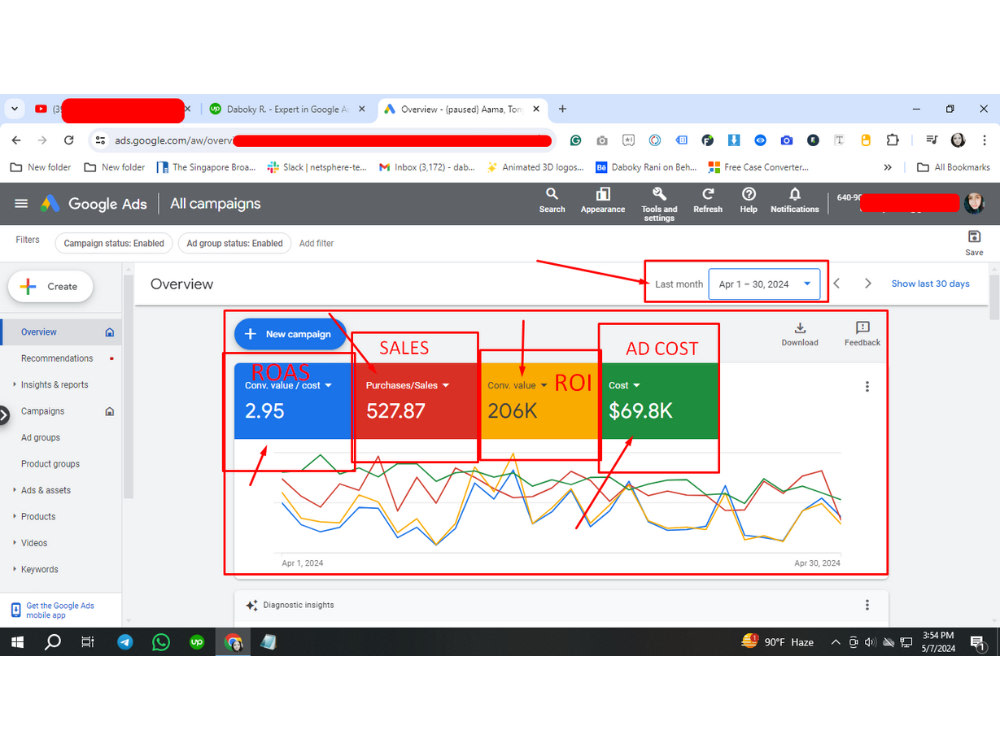Click the account avatar in Google Ads header
Viewport: 1000px width, 750px height.
click(x=974, y=203)
